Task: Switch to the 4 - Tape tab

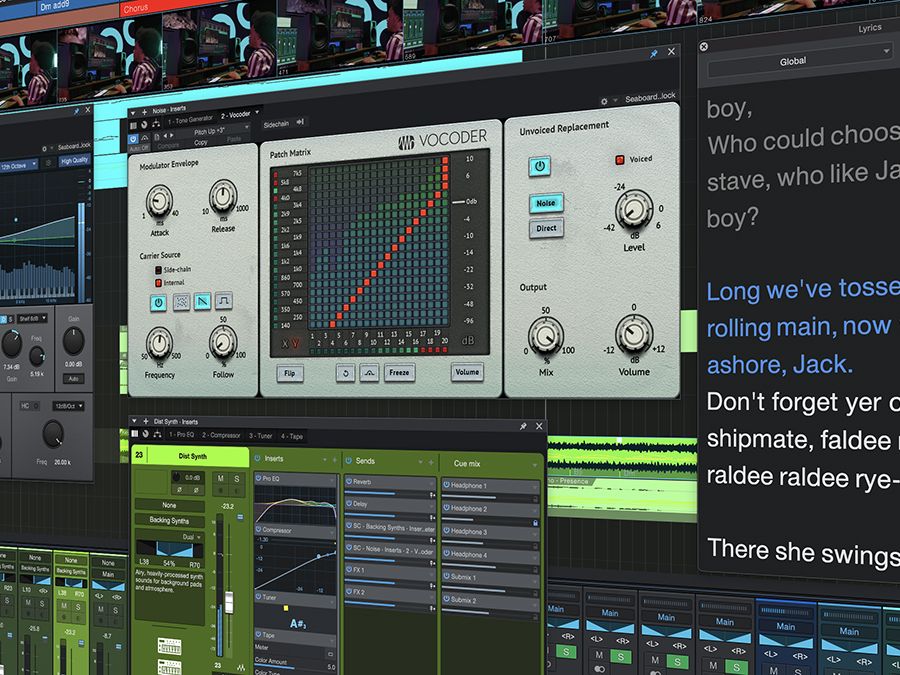Action: tap(292, 436)
